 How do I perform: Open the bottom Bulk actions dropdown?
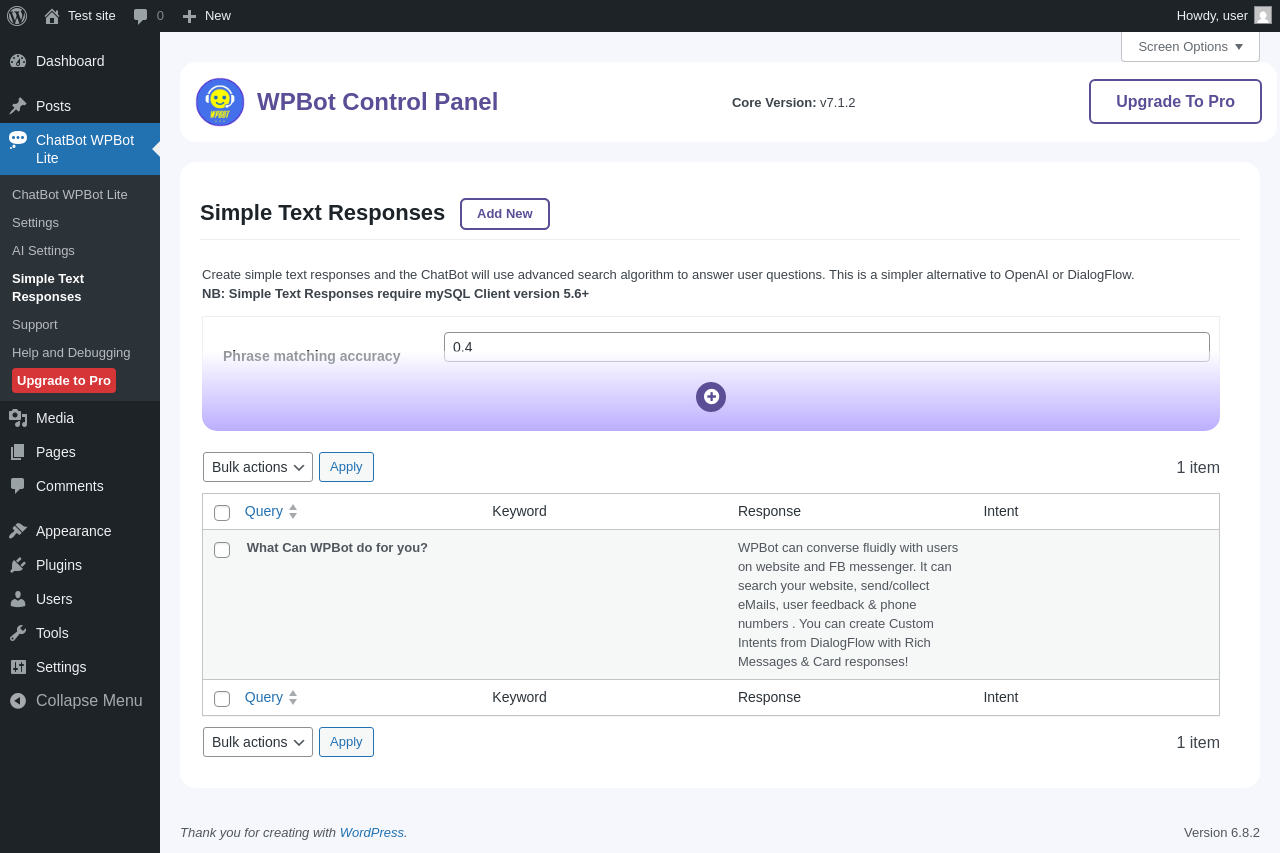click(x=258, y=742)
